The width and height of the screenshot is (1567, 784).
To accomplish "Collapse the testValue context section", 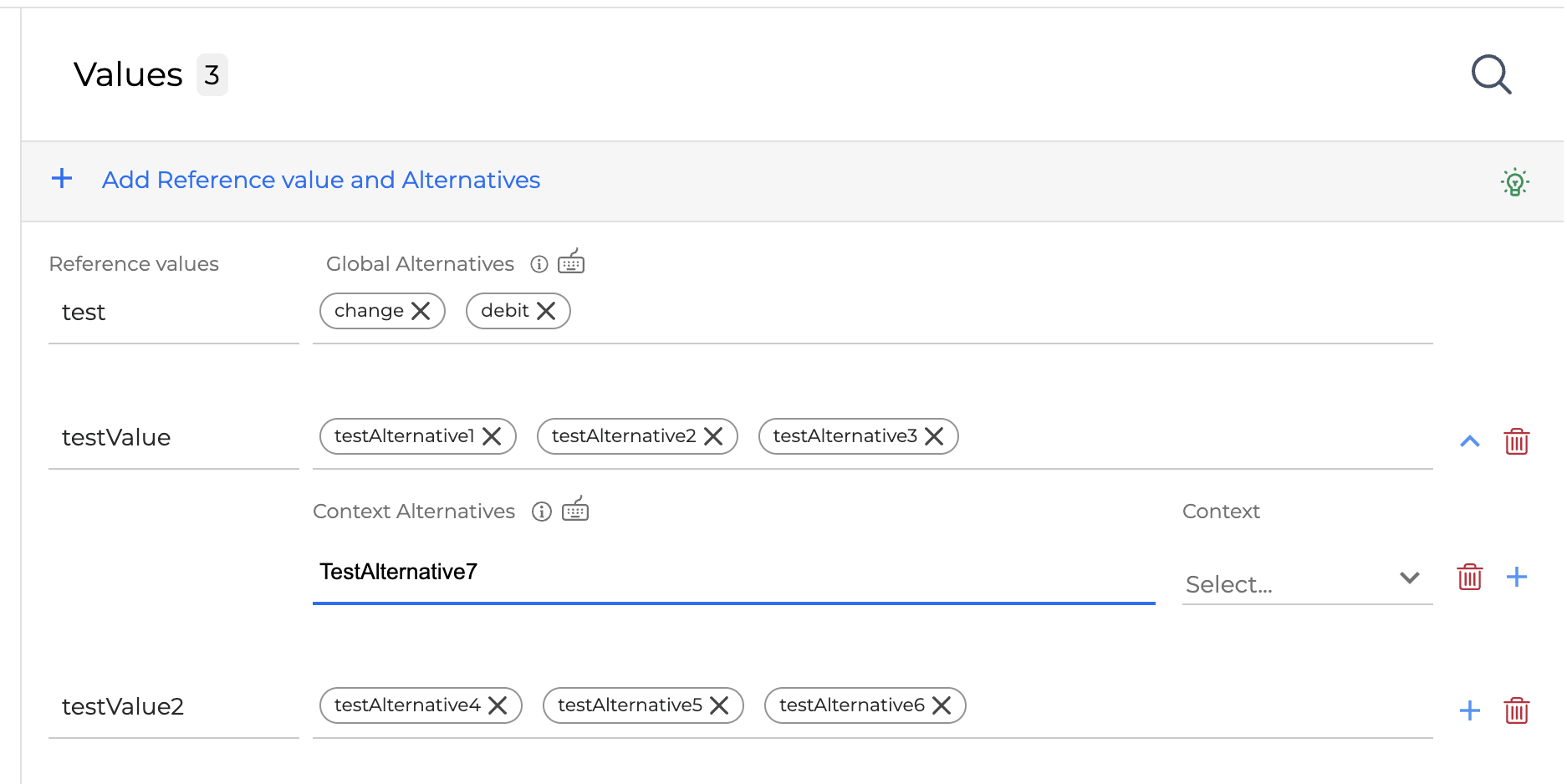I will pos(1469,441).
